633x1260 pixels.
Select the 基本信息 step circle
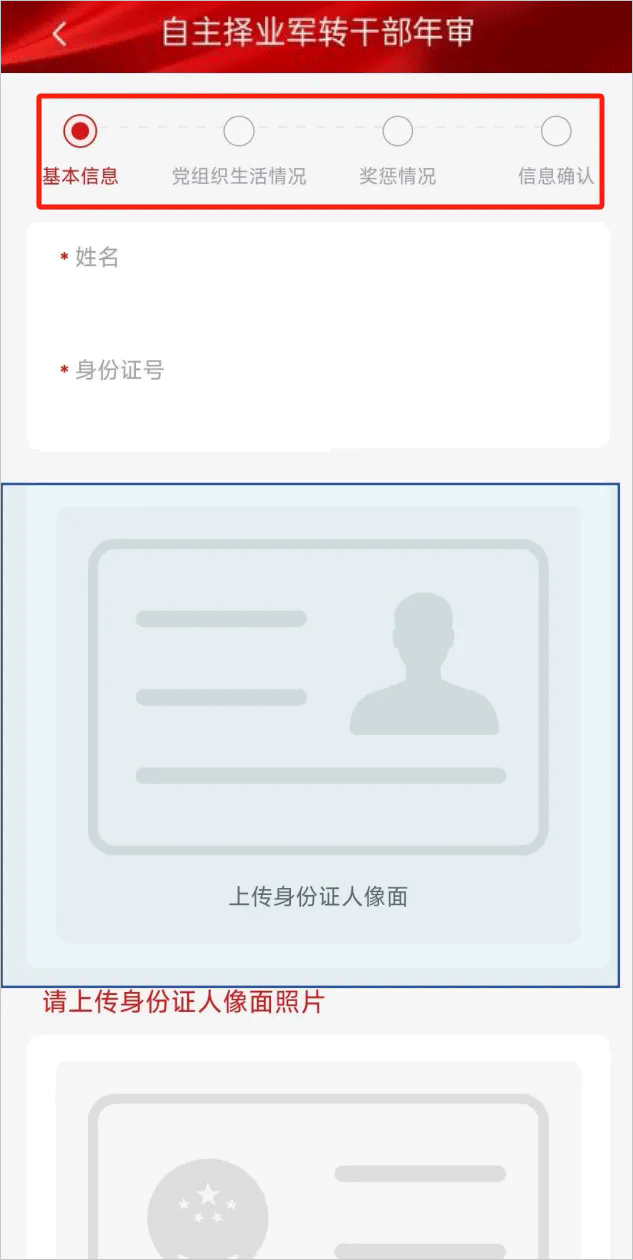pyautogui.click(x=80, y=130)
